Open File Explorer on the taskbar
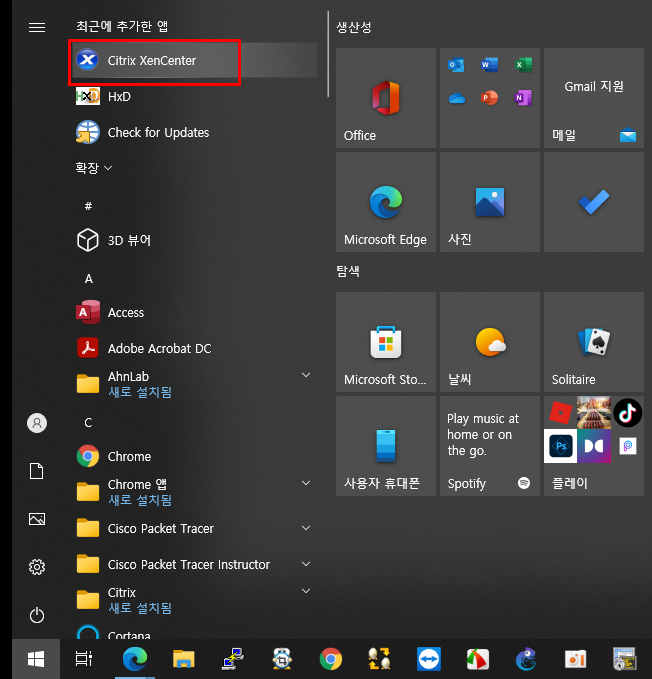This screenshot has width=652, height=679. 184,659
